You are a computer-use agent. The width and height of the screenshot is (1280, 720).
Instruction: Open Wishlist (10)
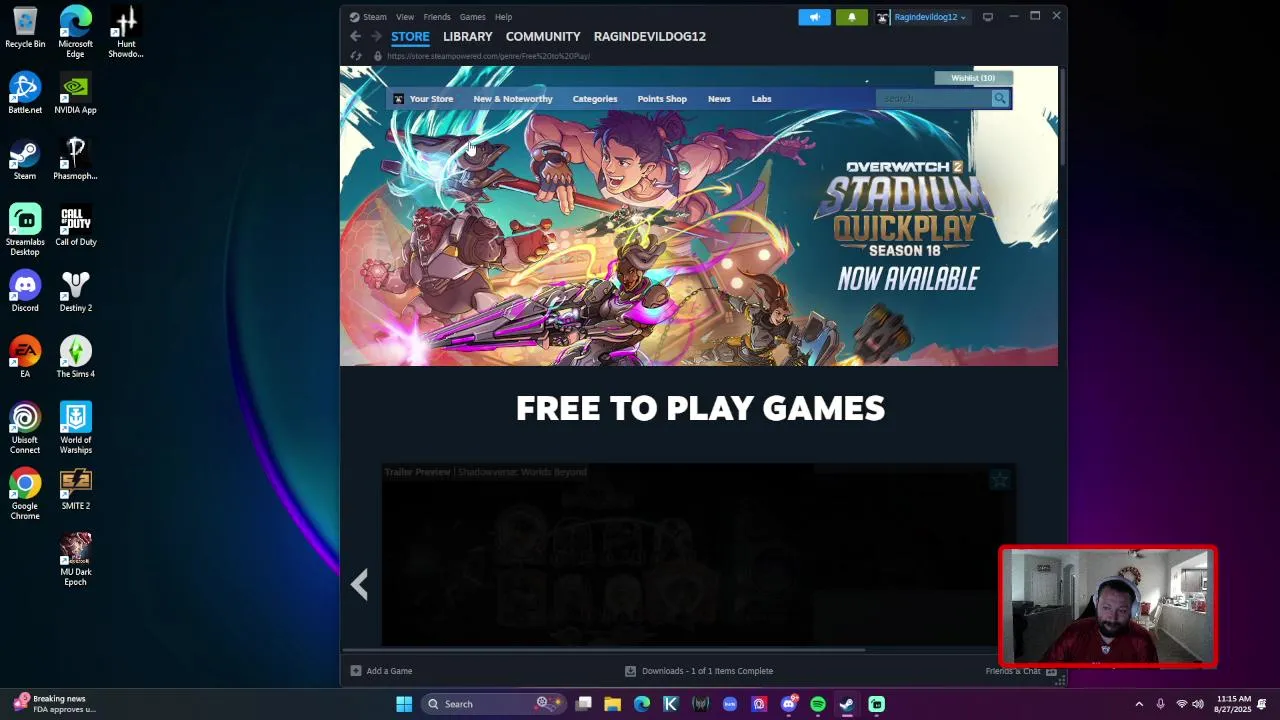coord(973,78)
